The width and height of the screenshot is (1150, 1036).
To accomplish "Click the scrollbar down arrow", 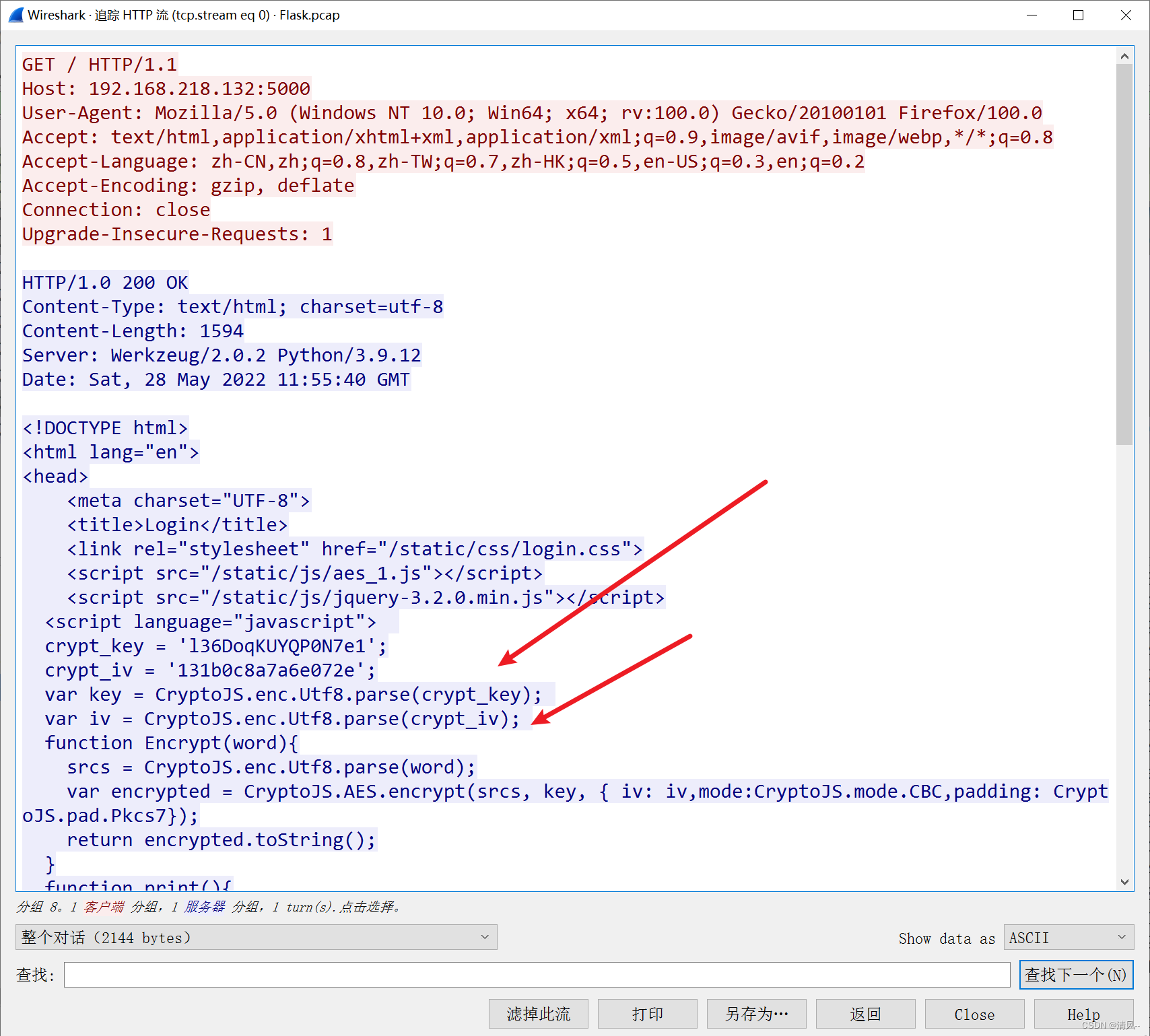I will click(x=1124, y=882).
